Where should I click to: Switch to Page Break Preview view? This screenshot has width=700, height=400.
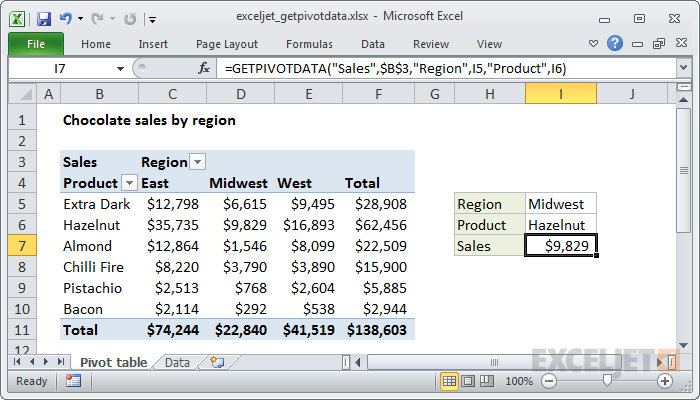coord(488,381)
